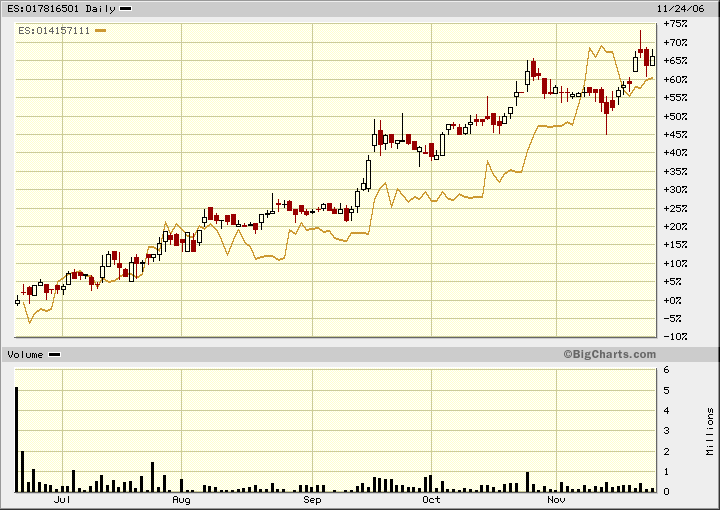Click the volume axis label 2
Image resolution: width=720 pixels, height=510 pixels.
(666, 451)
